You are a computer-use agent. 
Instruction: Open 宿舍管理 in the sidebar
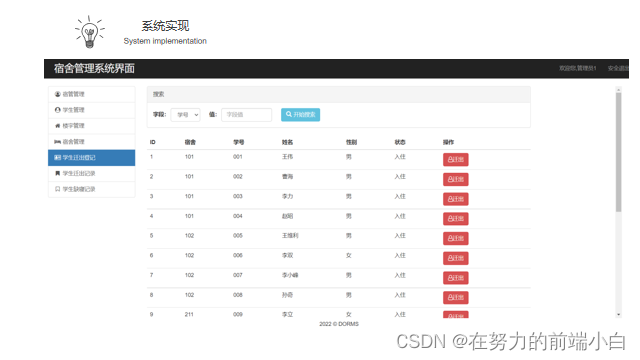pos(91,142)
